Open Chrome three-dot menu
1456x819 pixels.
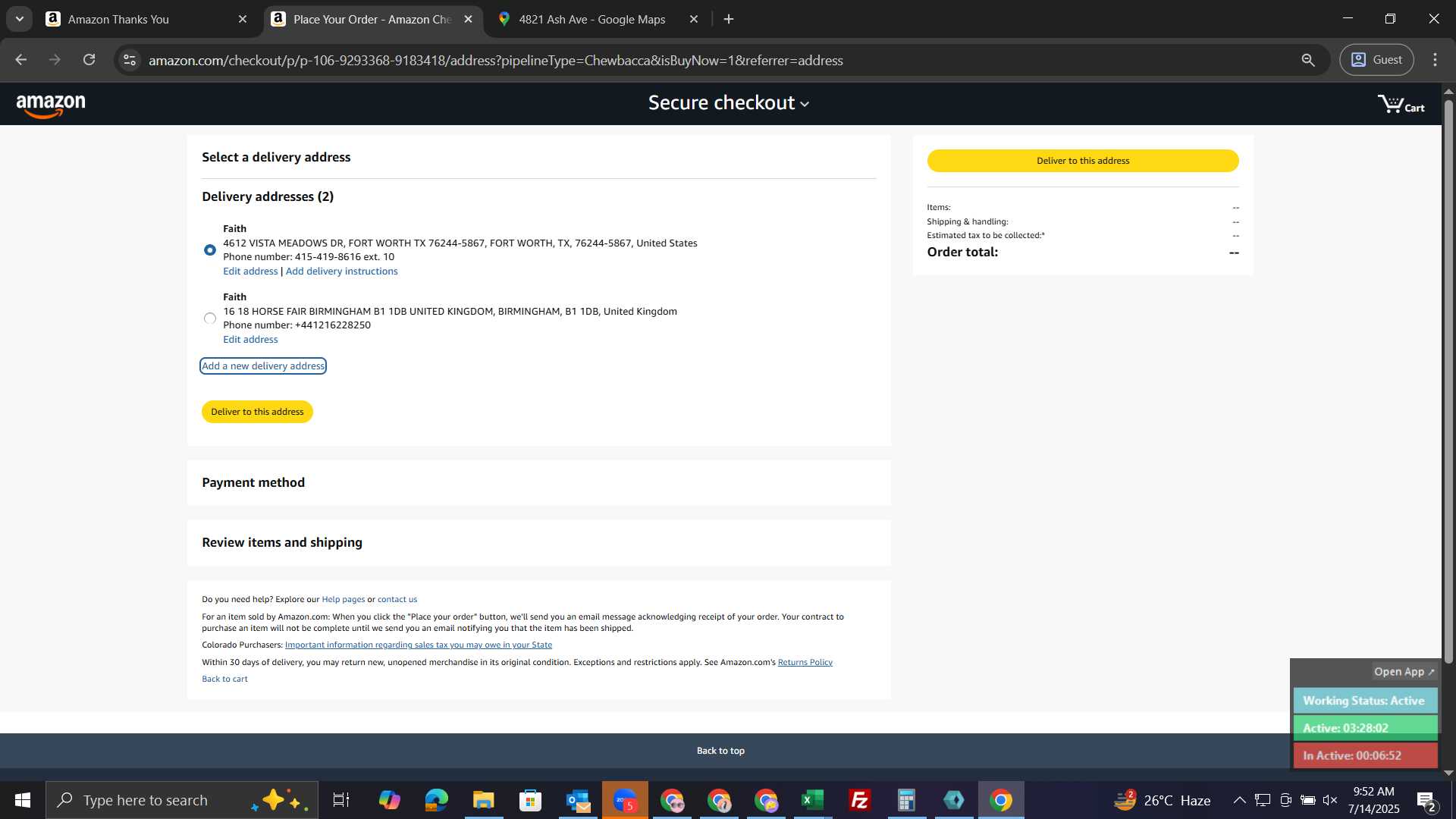1435,60
